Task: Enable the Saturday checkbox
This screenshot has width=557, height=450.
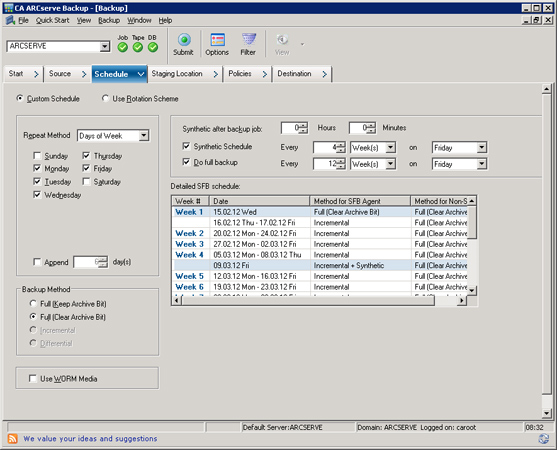Action: (86, 181)
